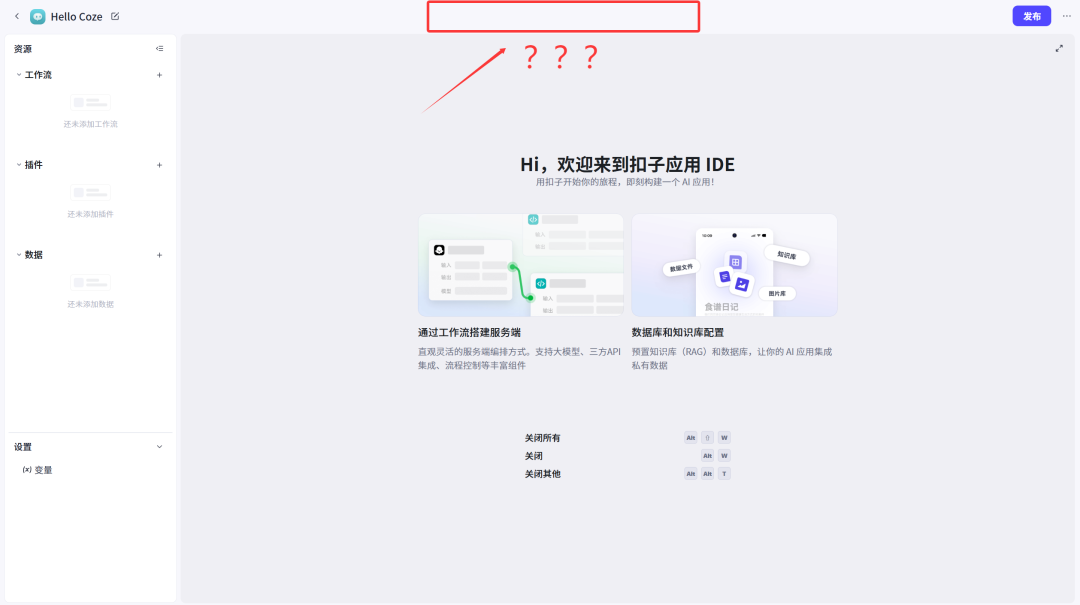1080x605 pixels.
Task: Click the 关闭其他 shortcut row
Action: point(627,473)
